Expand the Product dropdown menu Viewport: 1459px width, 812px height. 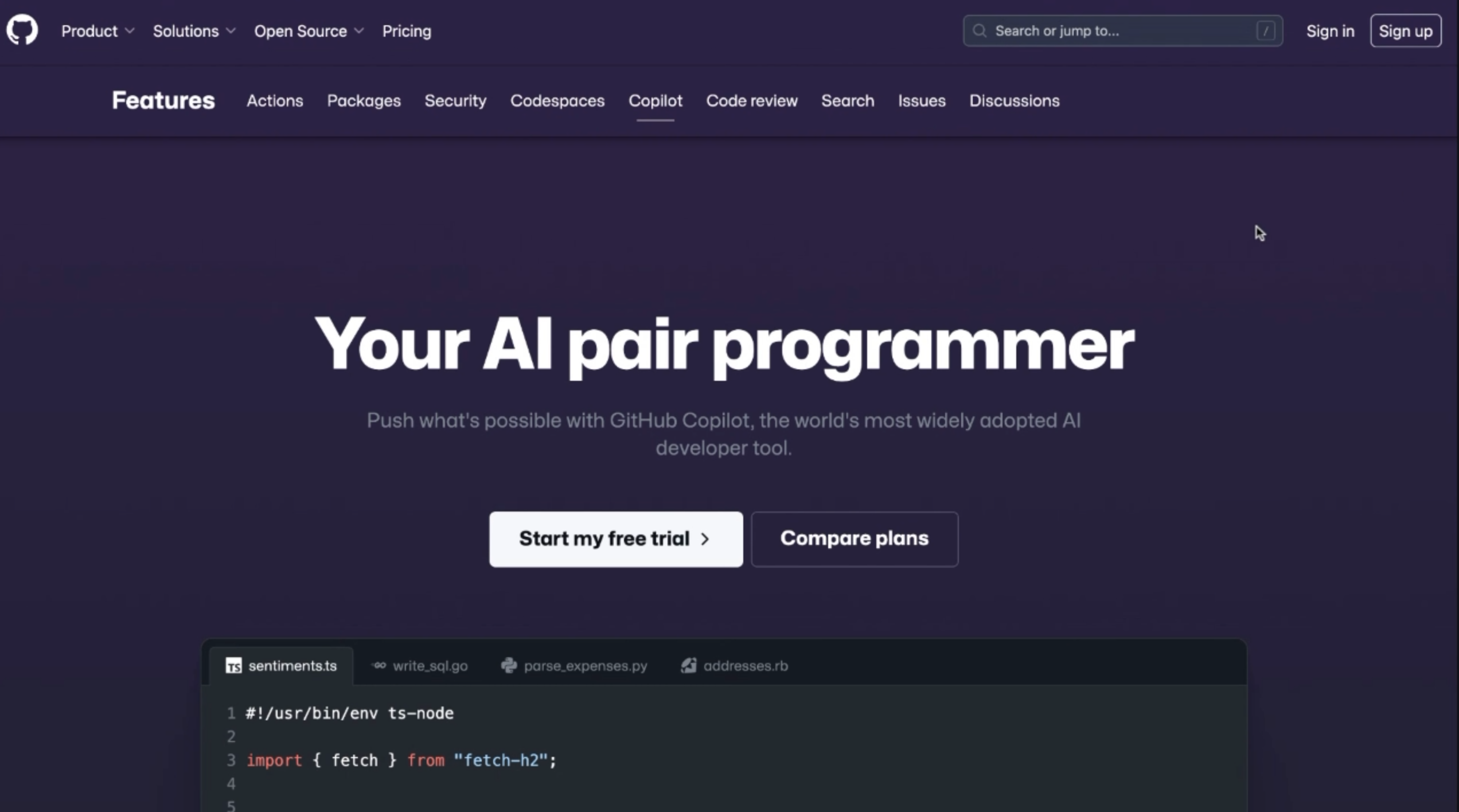click(x=97, y=31)
